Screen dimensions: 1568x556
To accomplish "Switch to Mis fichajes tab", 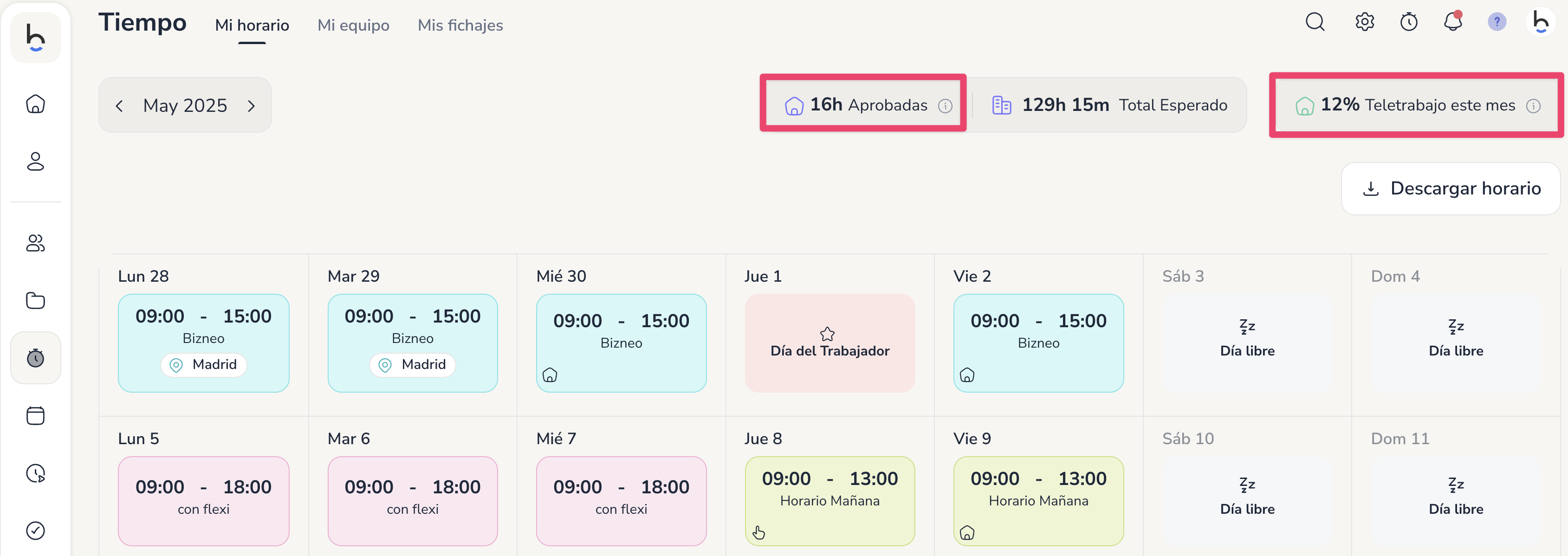I will [460, 26].
